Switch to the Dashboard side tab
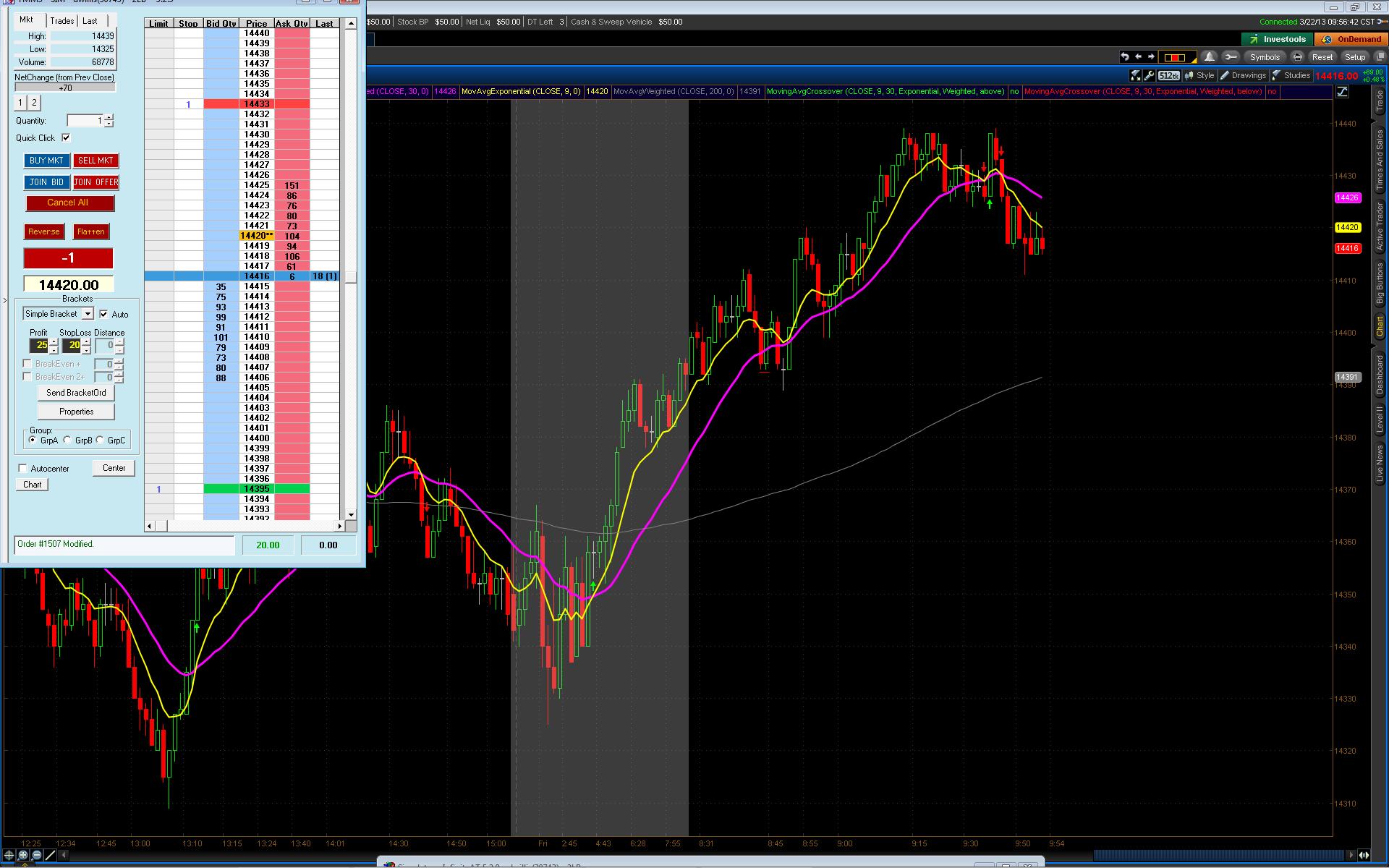This screenshot has height=868, width=1389. click(1380, 374)
